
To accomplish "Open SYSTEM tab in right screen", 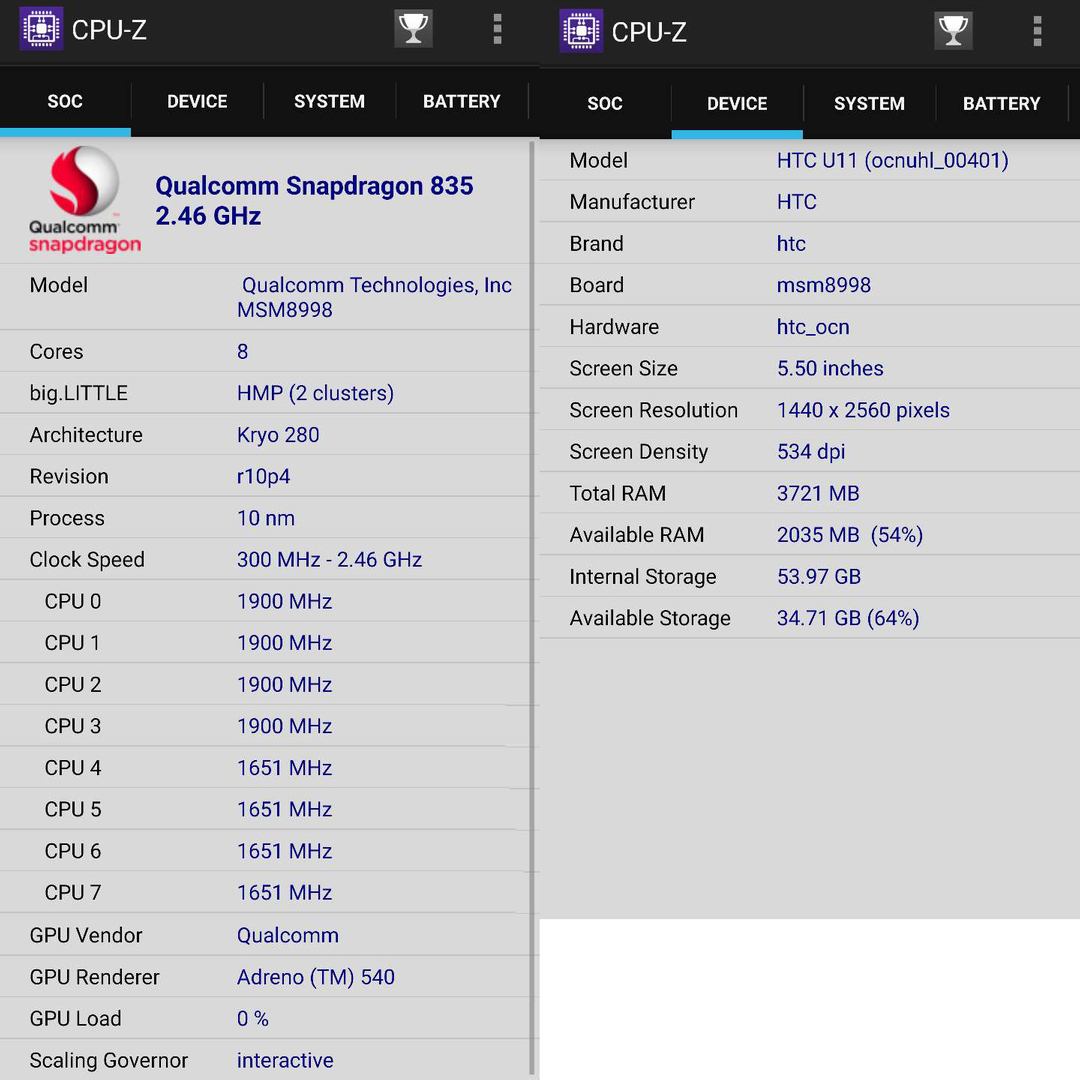I will click(x=869, y=103).
